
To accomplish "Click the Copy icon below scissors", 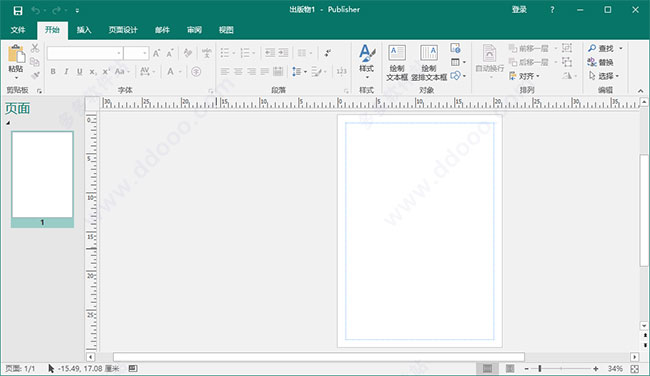I will click(x=35, y=62).
